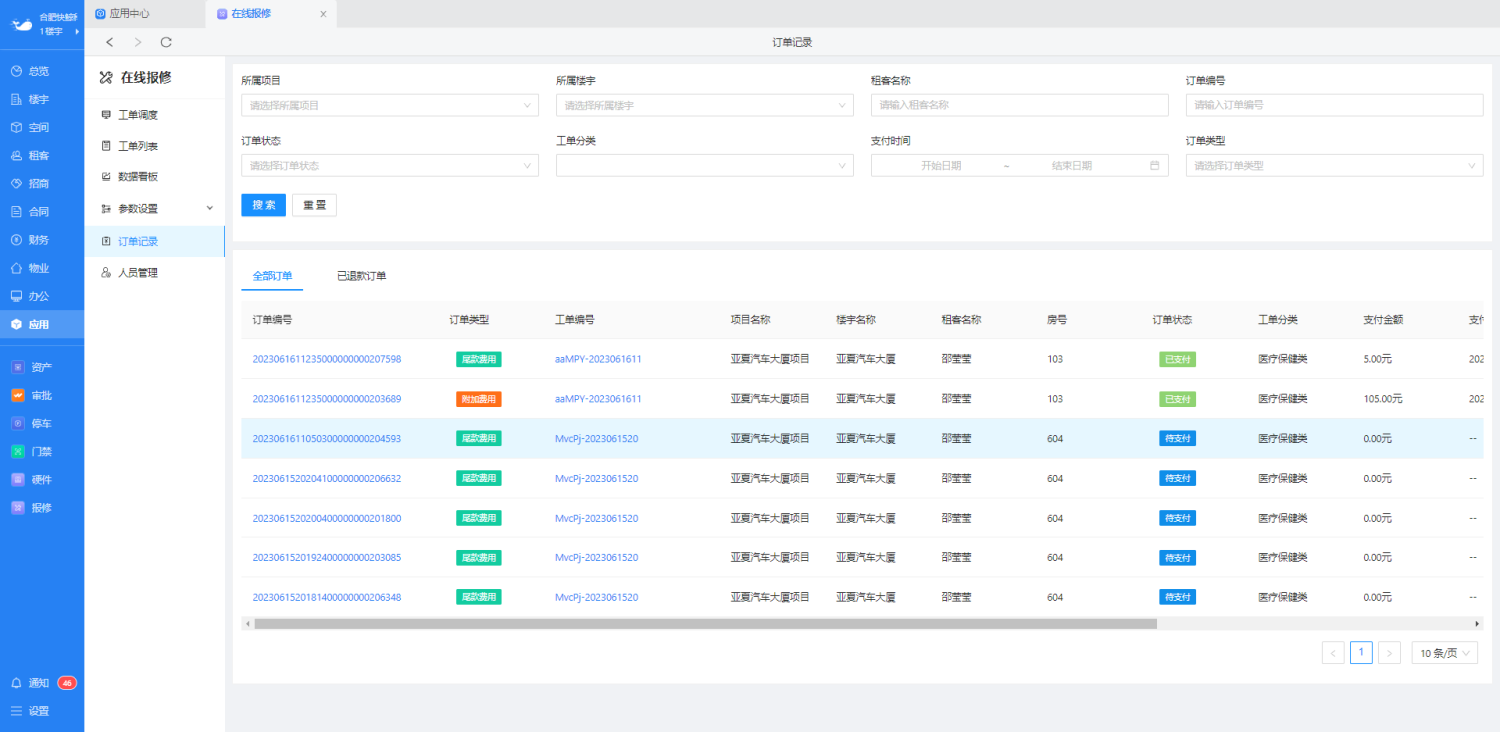Open the 10 条/页 page size dropdown
Screen dimensions: 1500x732
tap(1444, 653)
